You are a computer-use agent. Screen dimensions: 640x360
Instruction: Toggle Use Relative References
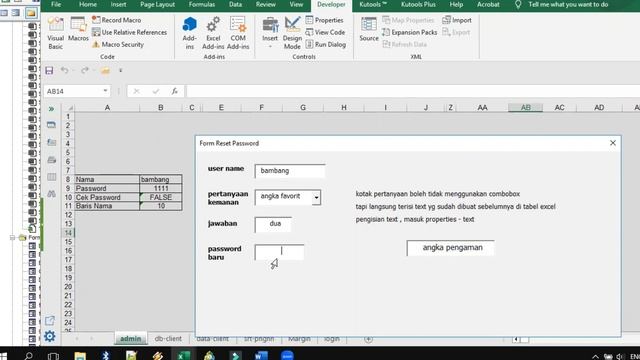[129, 32]
